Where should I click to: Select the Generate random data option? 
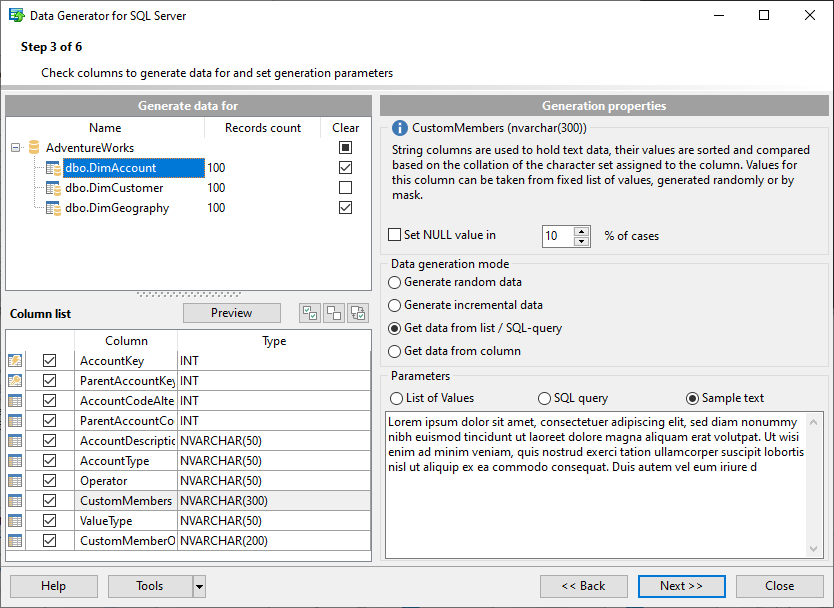(396, 283)
